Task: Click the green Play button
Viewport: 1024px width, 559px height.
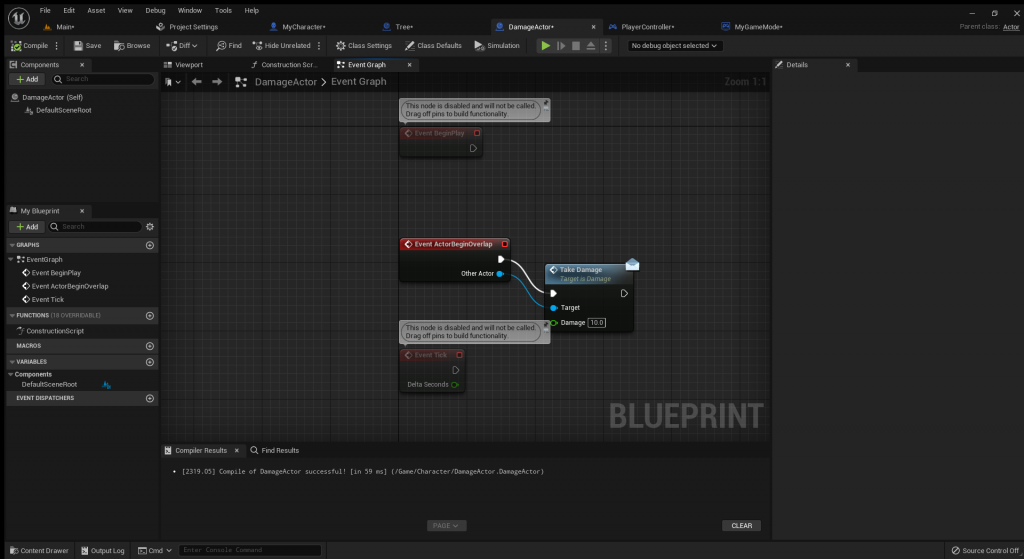Action: click(545, 46)
